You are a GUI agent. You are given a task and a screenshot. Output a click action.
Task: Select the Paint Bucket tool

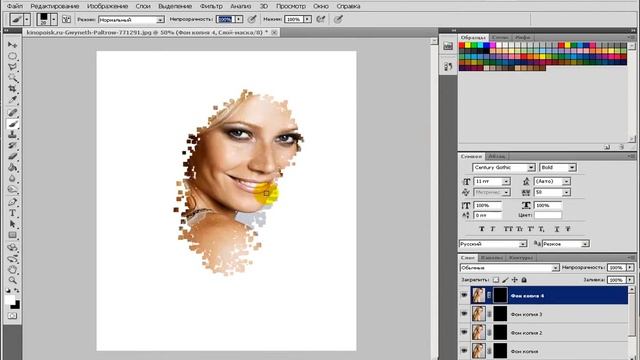click(x=12, y=168)
